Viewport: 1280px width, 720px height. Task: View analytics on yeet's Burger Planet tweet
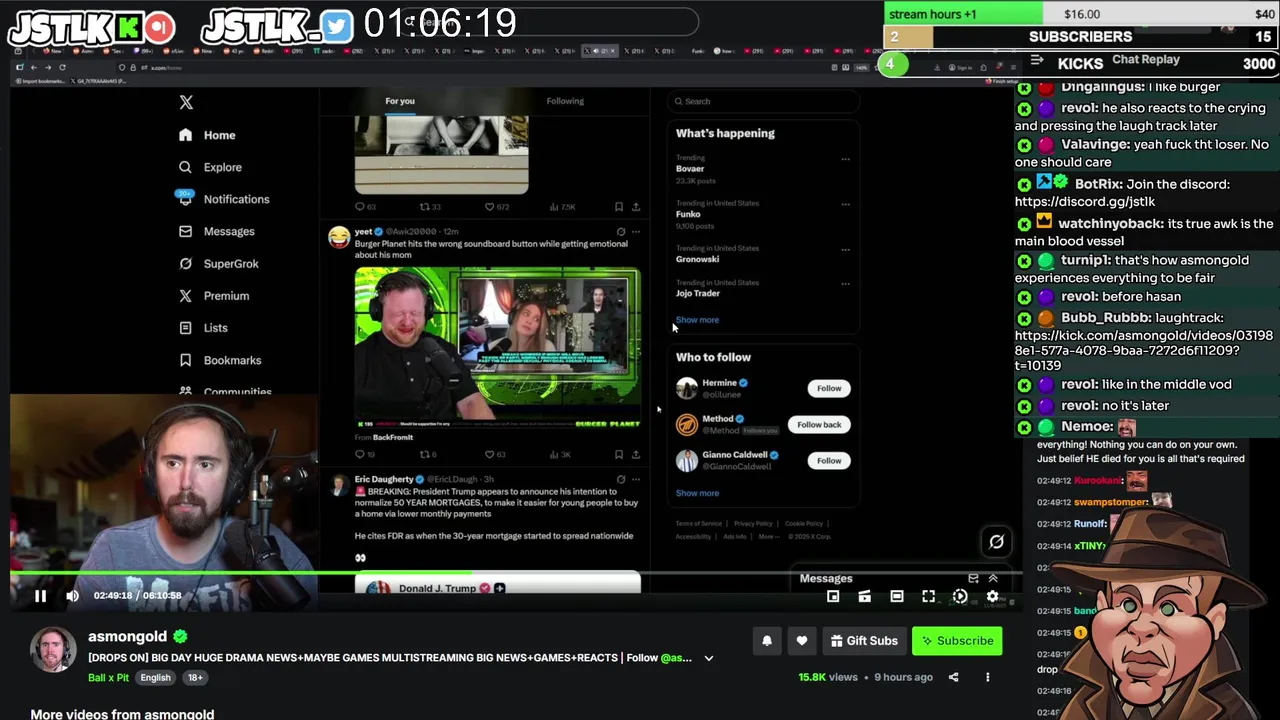[560, 454]
